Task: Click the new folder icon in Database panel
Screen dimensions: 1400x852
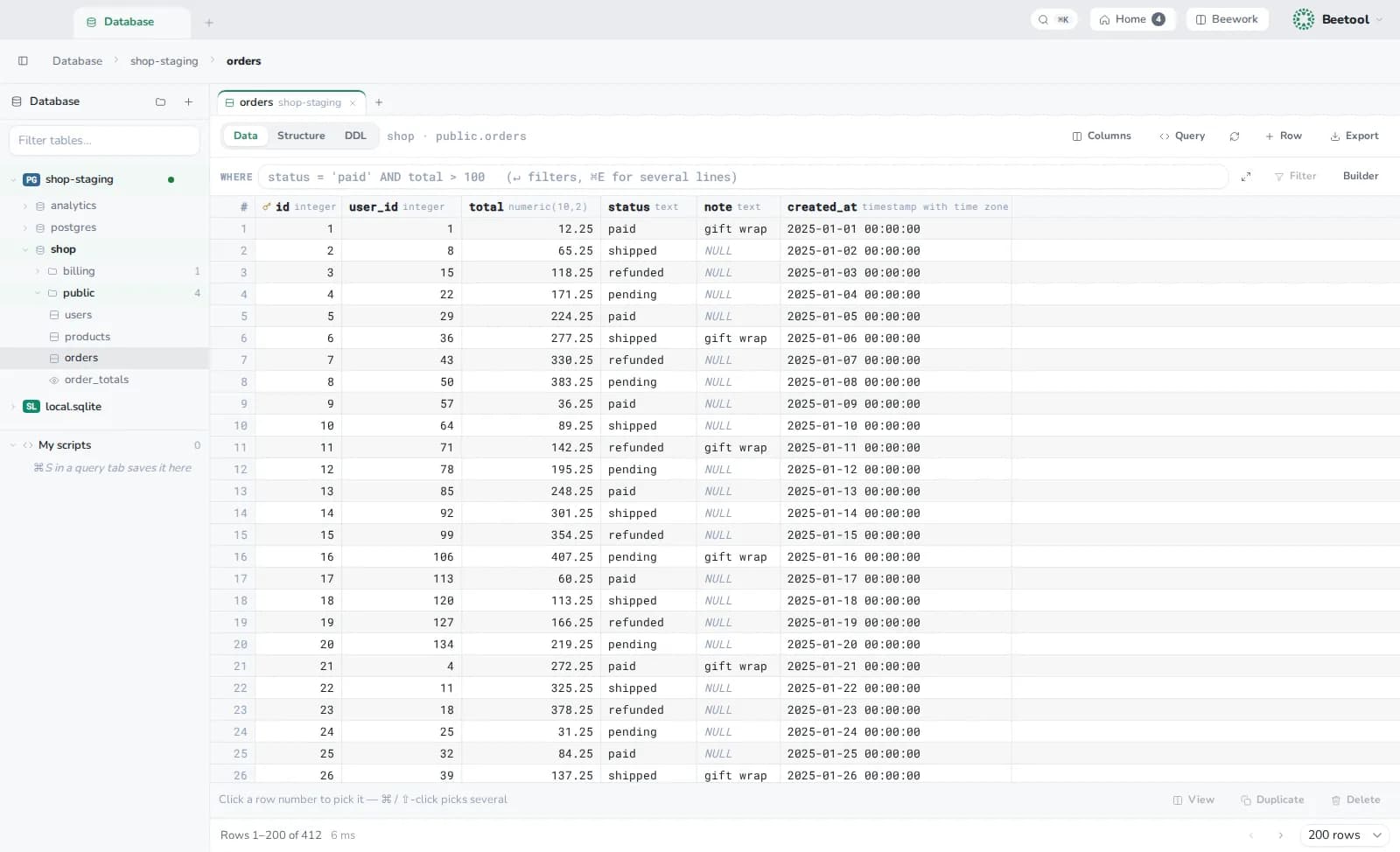Action: coord(160,101)
